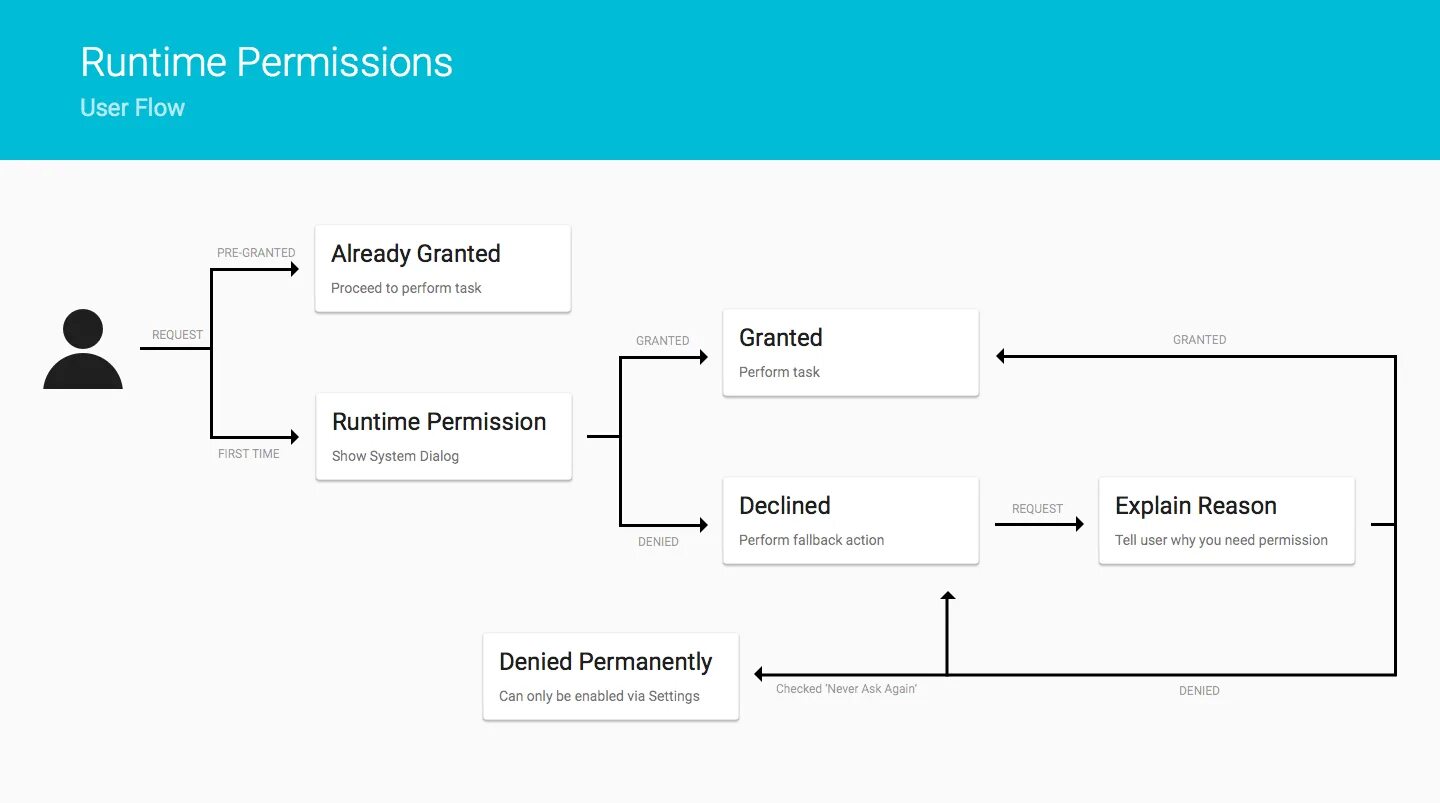The width and height of the screenshot is (1440, 803).
Task: Click the Granted Perform task card
Action: point(851,353)
